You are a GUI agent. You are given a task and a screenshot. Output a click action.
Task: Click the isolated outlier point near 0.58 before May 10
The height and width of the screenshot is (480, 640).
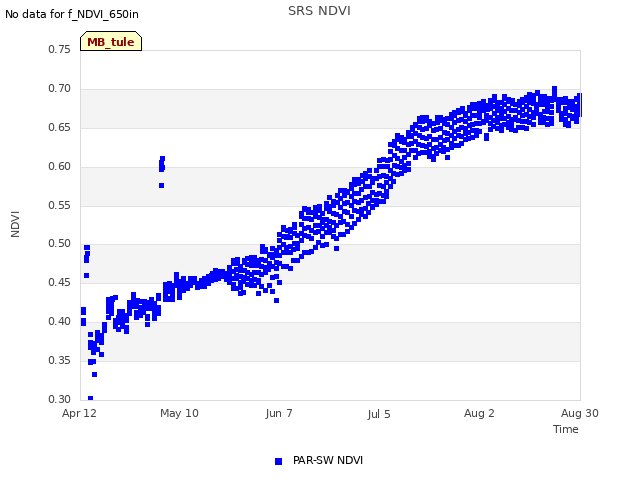pyautogui.click(x=161, y=185)
